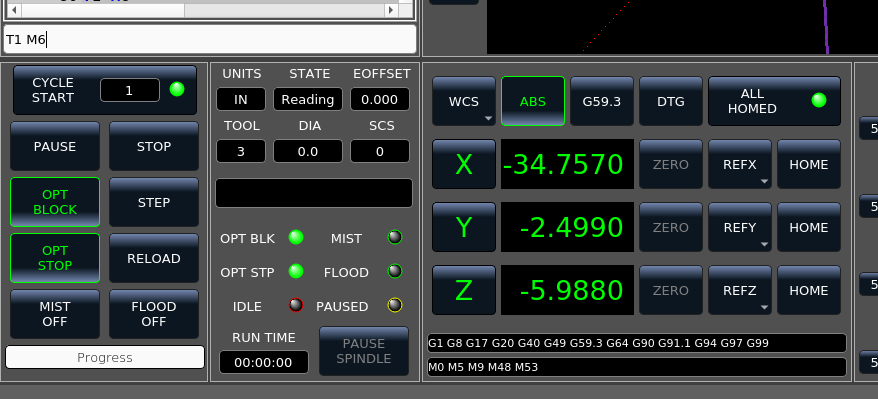This screenshot has height=399, width=878.
Task: Click the OPT STP status LED
Action: pyautogui.click(x=296, y=271)
